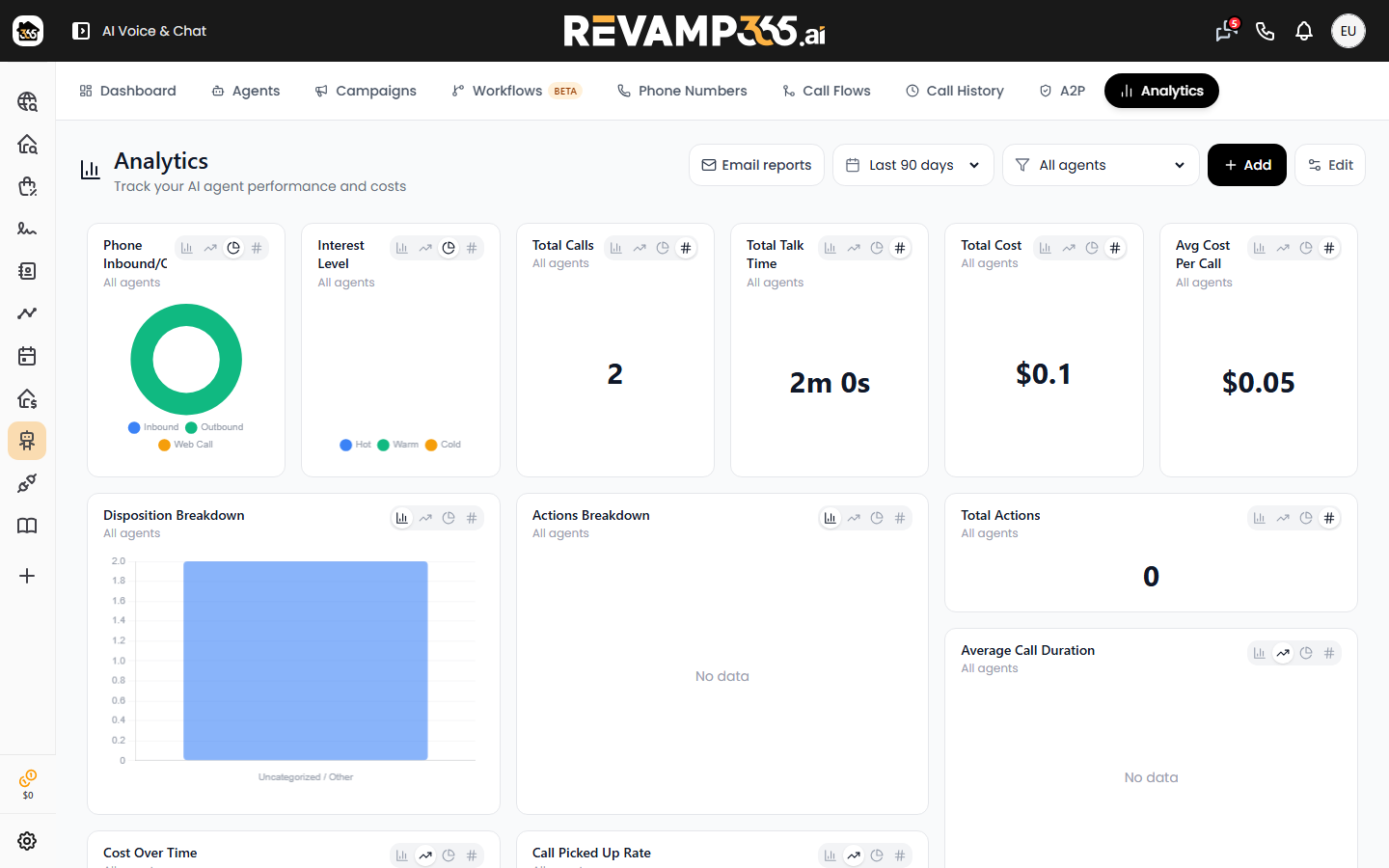Open the All agents filter dropdown
1389x868 pixels.
(1101, 165)
